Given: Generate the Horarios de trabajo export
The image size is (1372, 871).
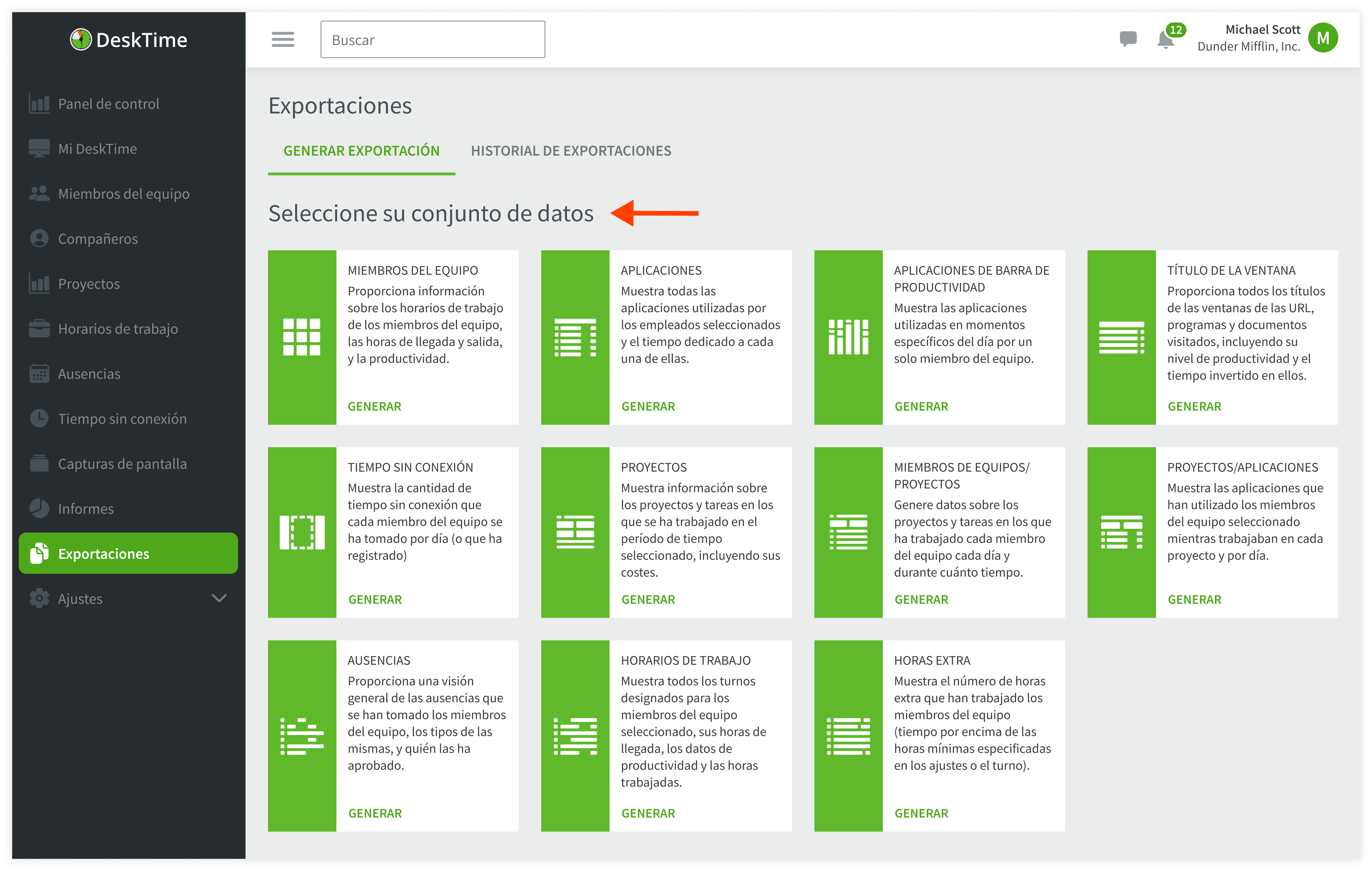Looking at the screenshot, I should (648, 813).
